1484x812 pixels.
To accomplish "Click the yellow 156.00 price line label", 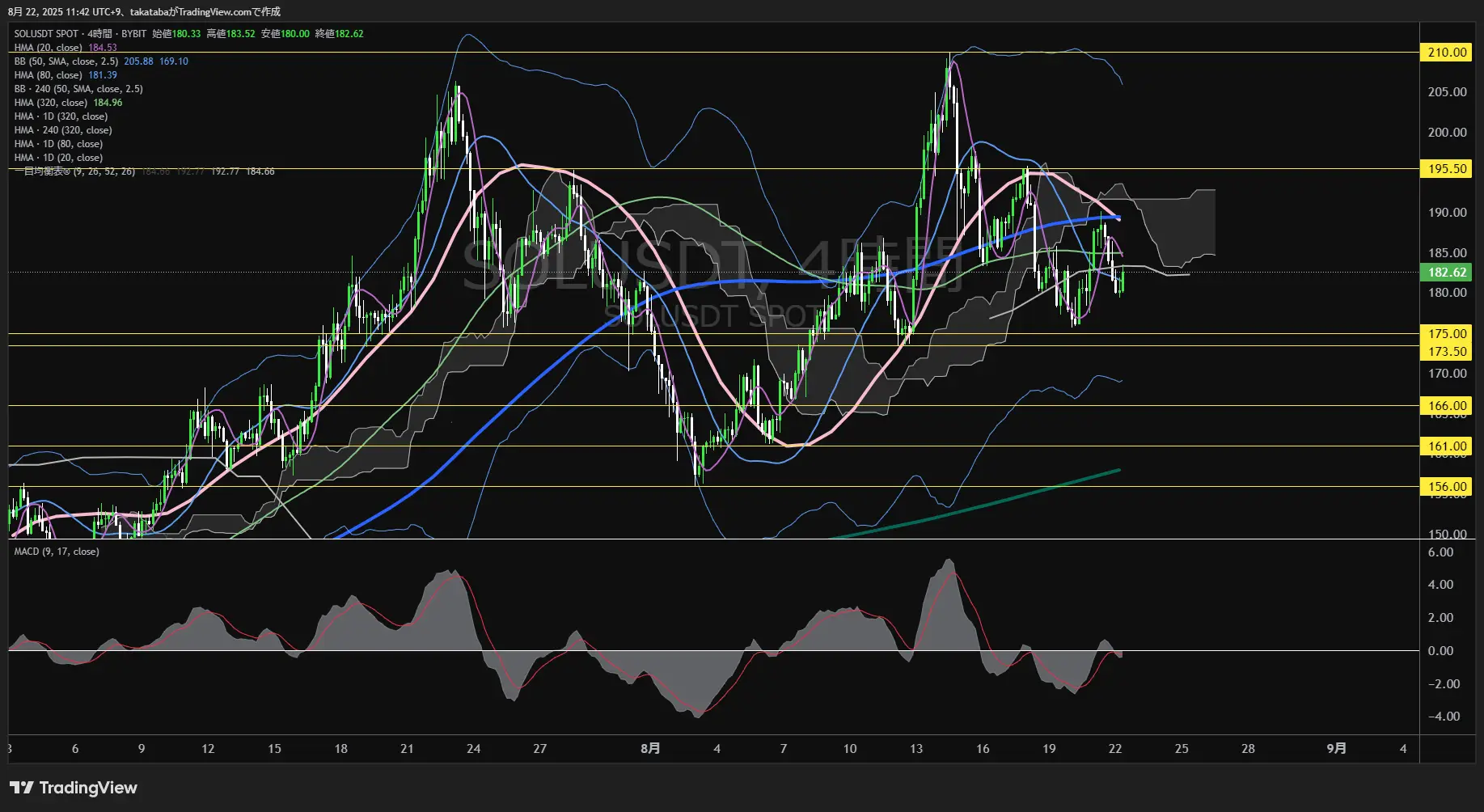I will pyautogui.click(x=1446, y=487).
